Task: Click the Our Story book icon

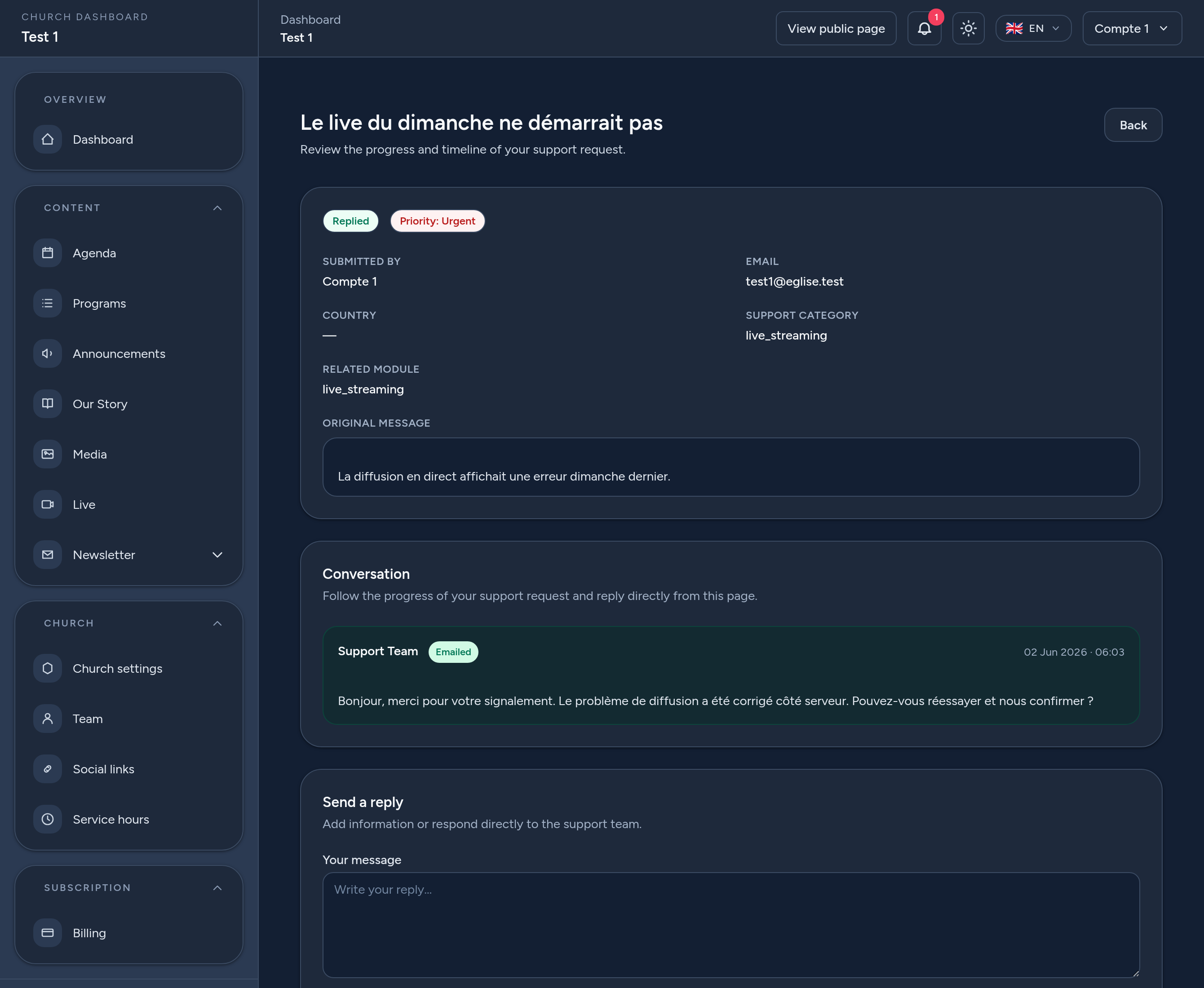Action: (x=48, y=404)
